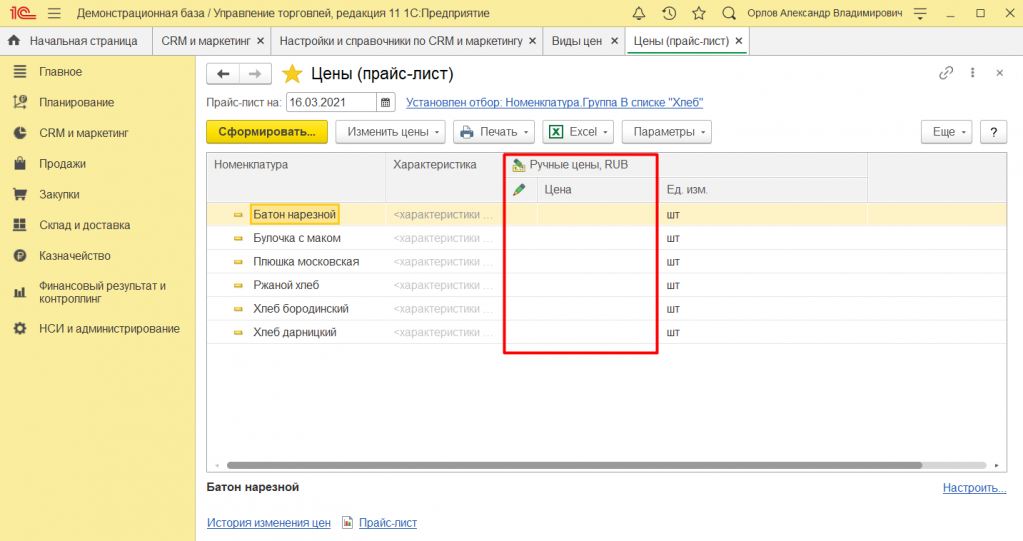Open the Еще menu
Screen dimensions: 1023x541
click(x=945, y=132)
